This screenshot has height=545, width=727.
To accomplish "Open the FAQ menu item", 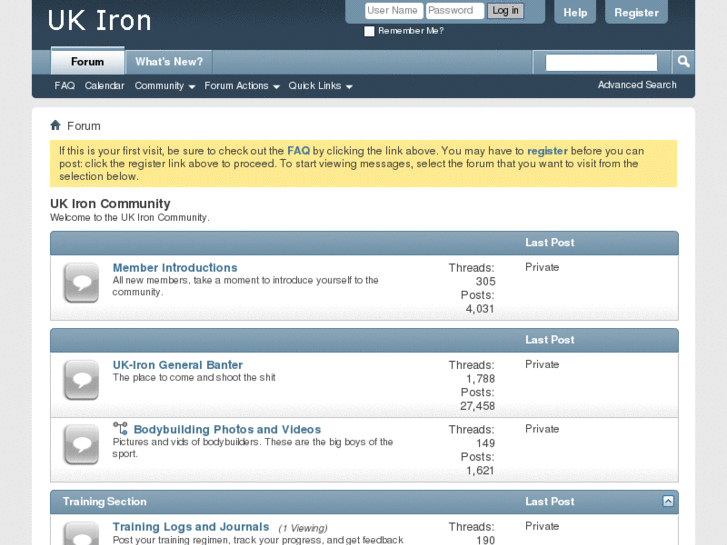I will click(64, 86).
